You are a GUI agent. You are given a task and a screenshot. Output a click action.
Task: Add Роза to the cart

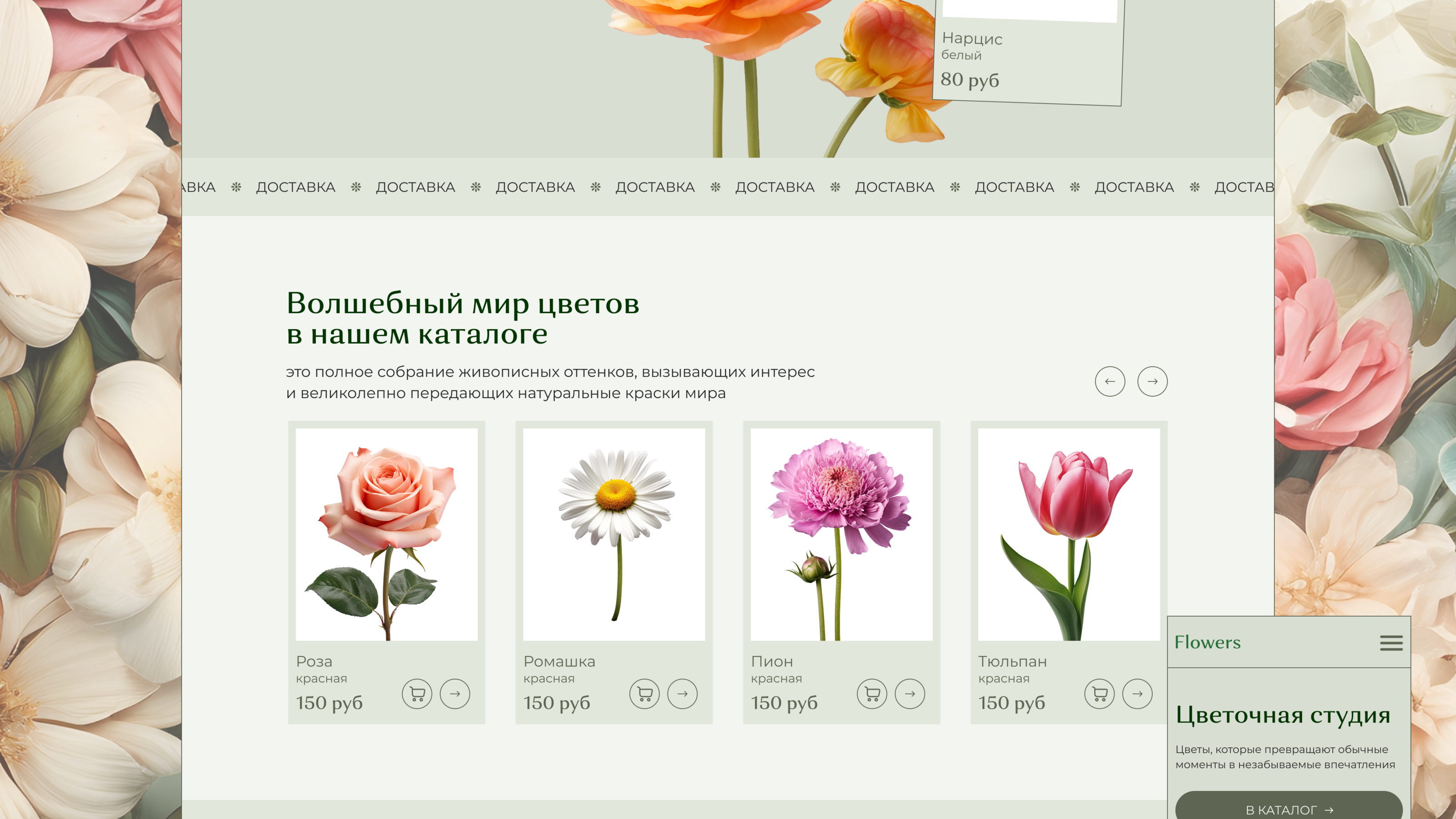click(x=417, y=693)
